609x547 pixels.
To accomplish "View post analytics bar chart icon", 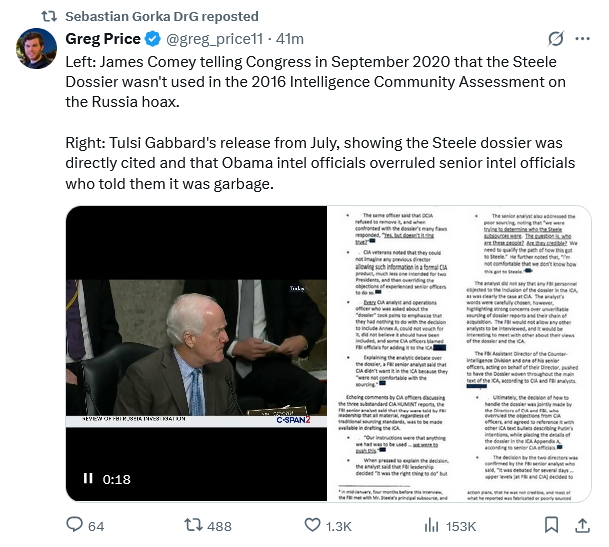I will coord(432,526).
